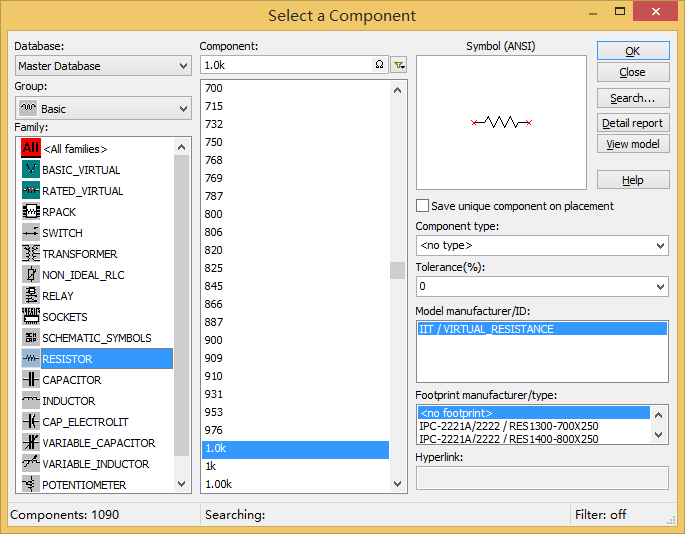Enable Save unique component on placement

click(422, 206)
